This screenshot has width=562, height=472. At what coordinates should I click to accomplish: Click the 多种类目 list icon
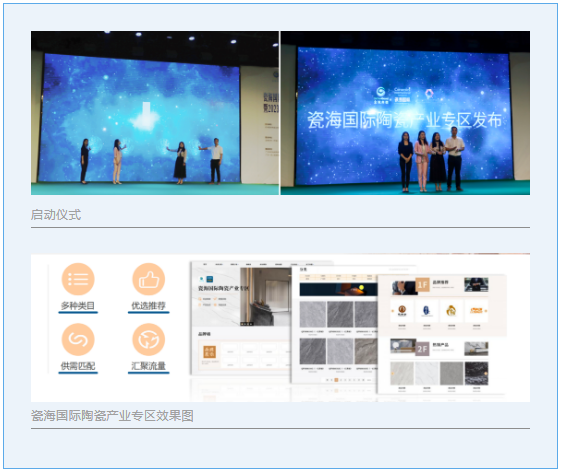[78, 279]
